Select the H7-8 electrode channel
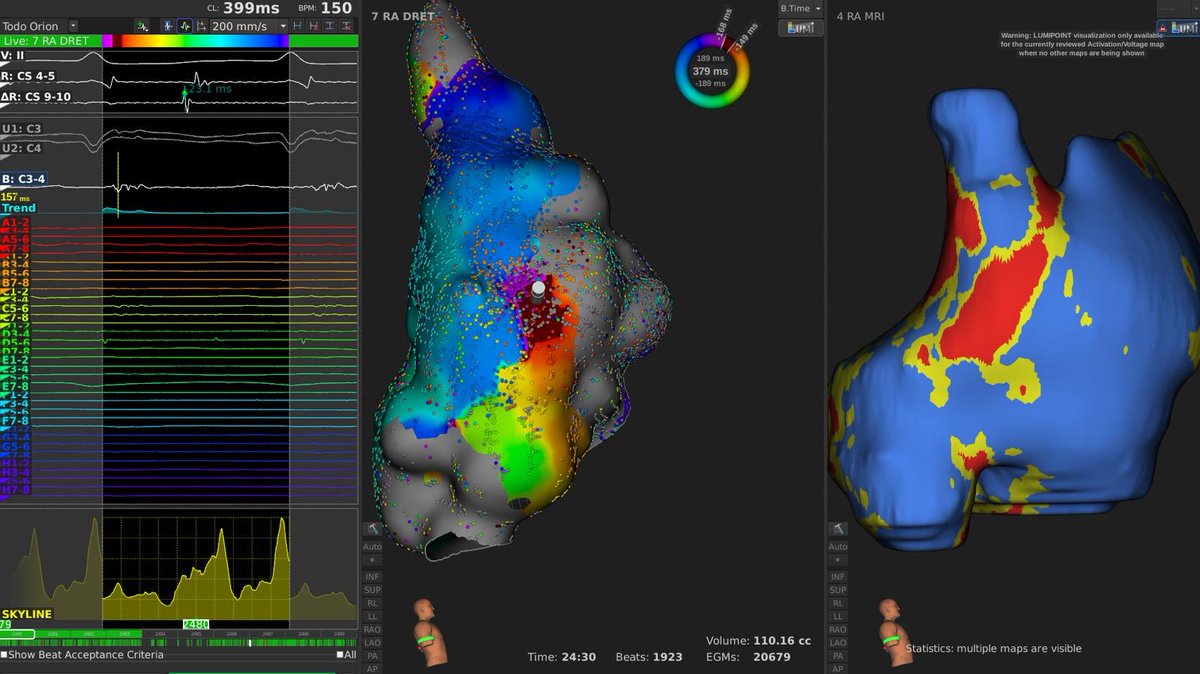1200x674 pixels. point(15,490)
